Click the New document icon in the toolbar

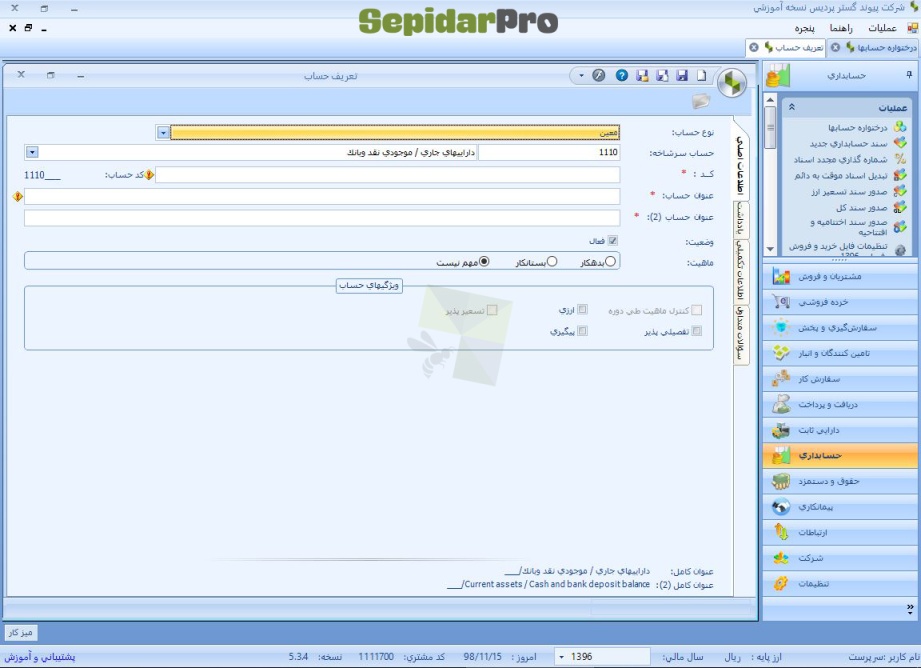pyautogui.click(x=701, y=75)
